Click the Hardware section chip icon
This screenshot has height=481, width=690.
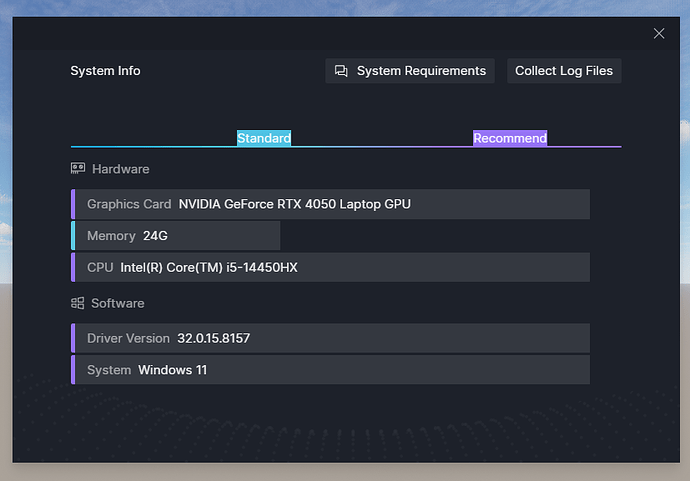coord(78,169)
